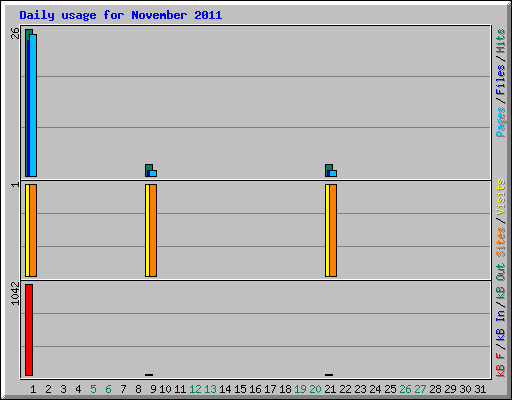Click day label 21 on the x-axis
This screenshot has height=400, width=512.
tap(330, 389)
